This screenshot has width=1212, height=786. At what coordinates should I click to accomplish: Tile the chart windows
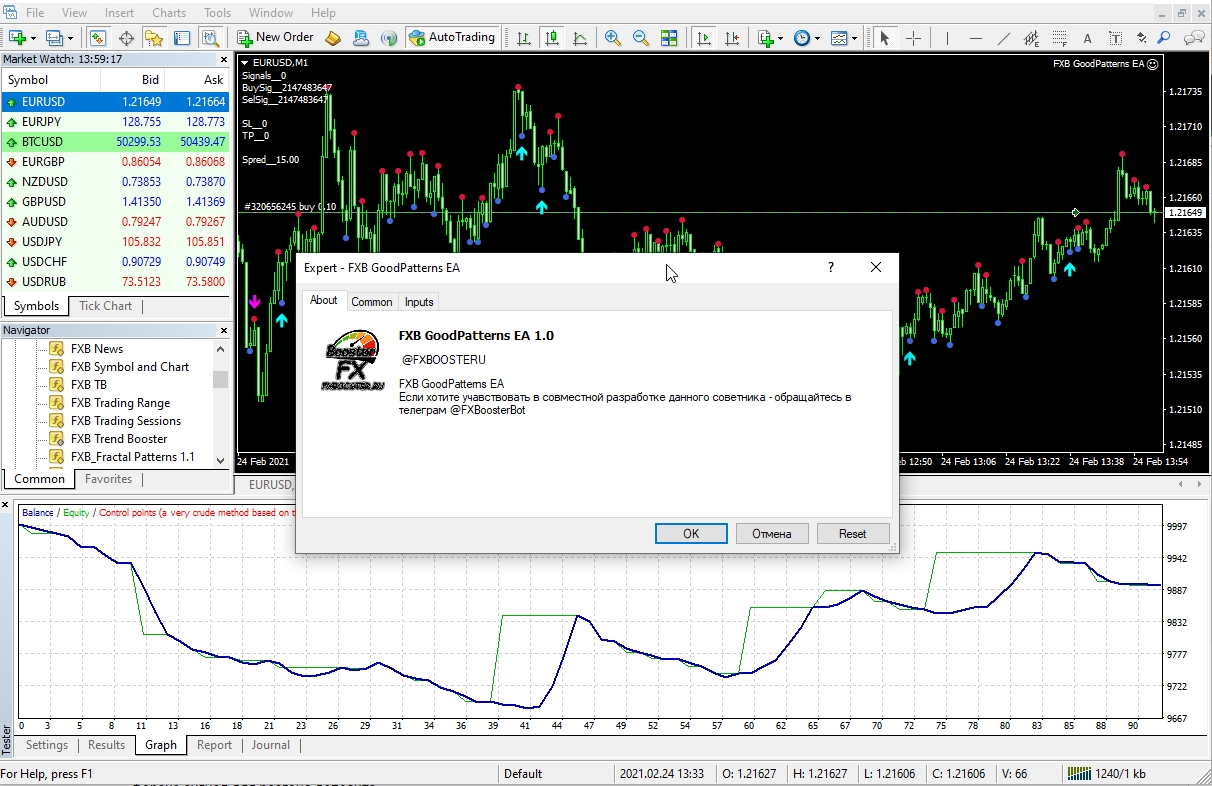(669, 38)
